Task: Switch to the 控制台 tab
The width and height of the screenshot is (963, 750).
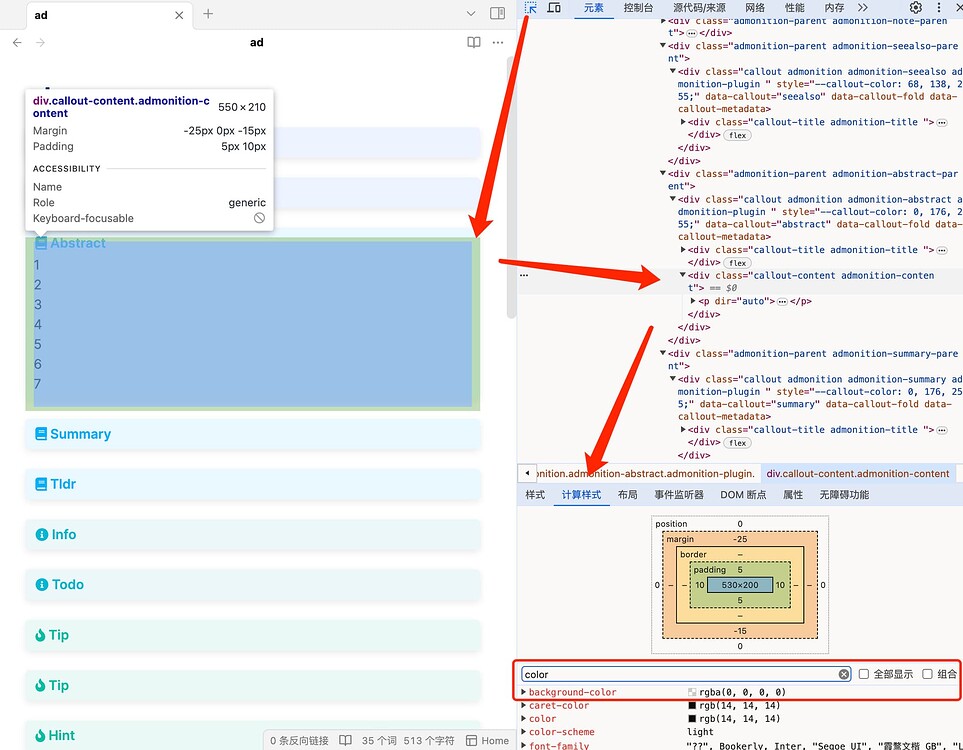Action: 638,8
